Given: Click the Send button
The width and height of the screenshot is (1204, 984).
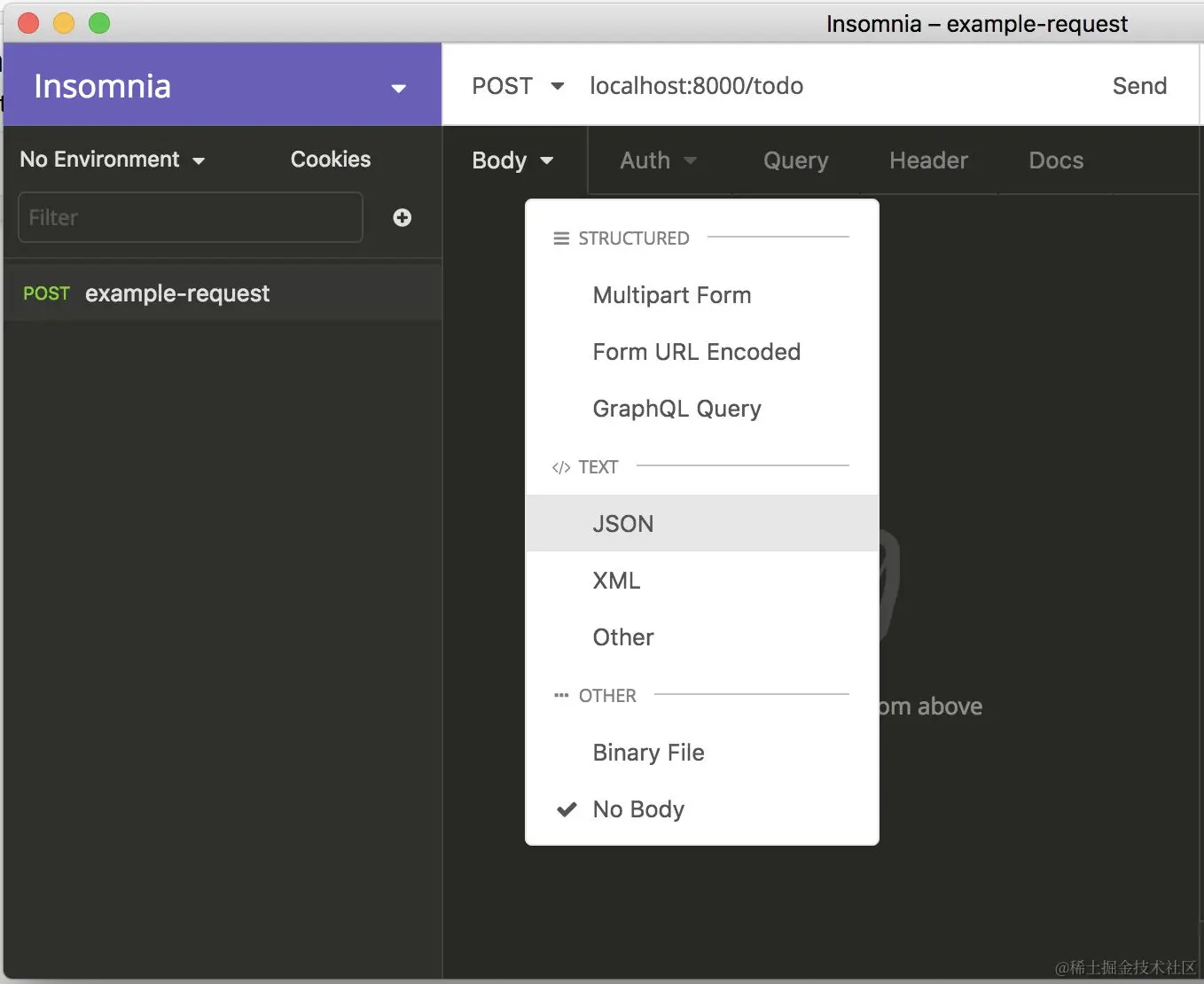Looking at the screenshot, I should coord(1139,86).
